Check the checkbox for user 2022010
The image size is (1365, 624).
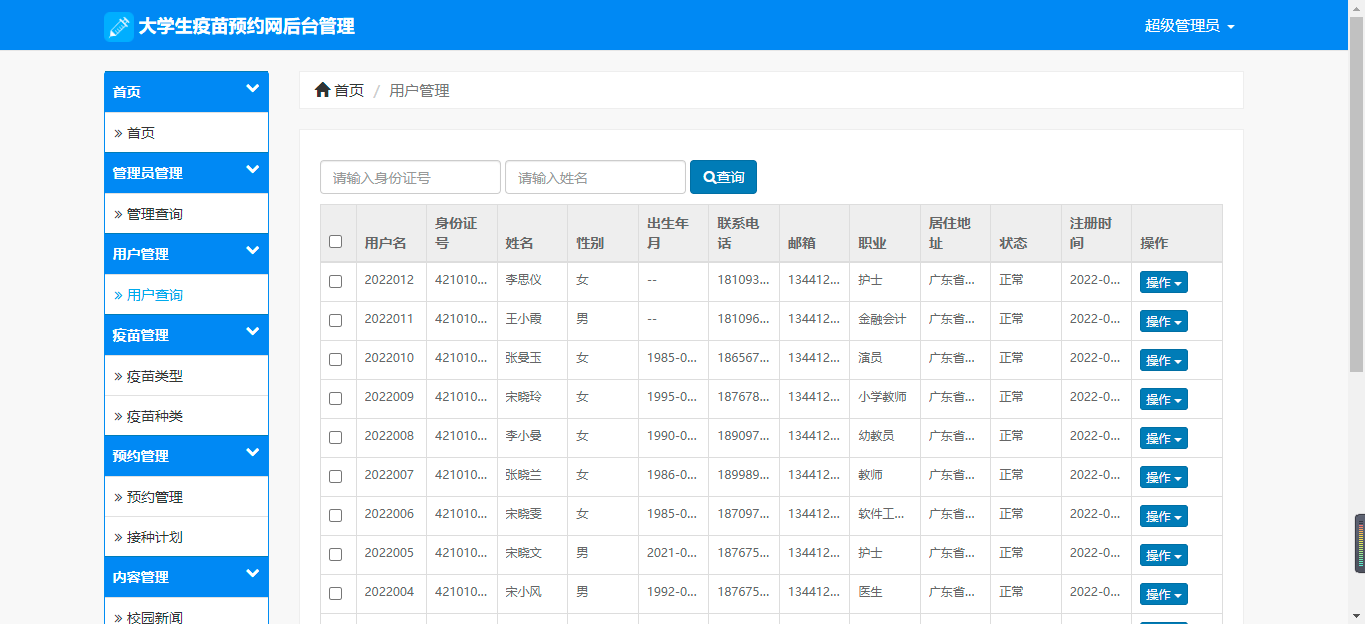pos(336,359)
